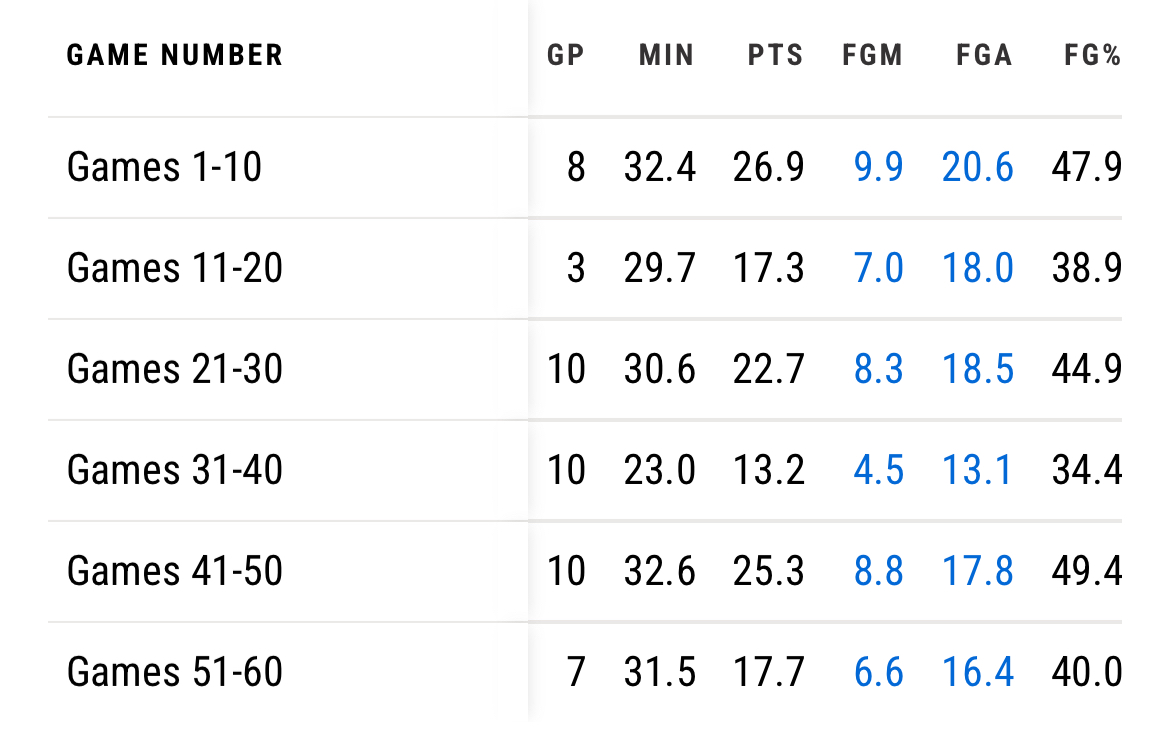This screenshot has width=1170, height=747.
Task: Open FGA link 17.8 for Games 41-50
Action: (977, 571)
